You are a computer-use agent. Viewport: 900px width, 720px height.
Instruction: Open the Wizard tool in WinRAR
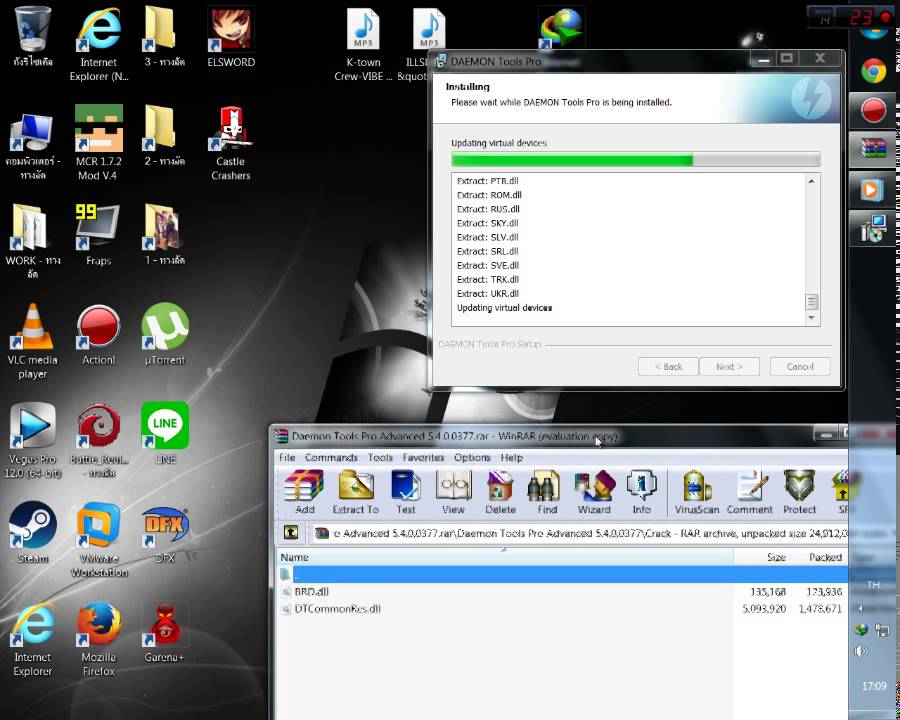point(594,492)
